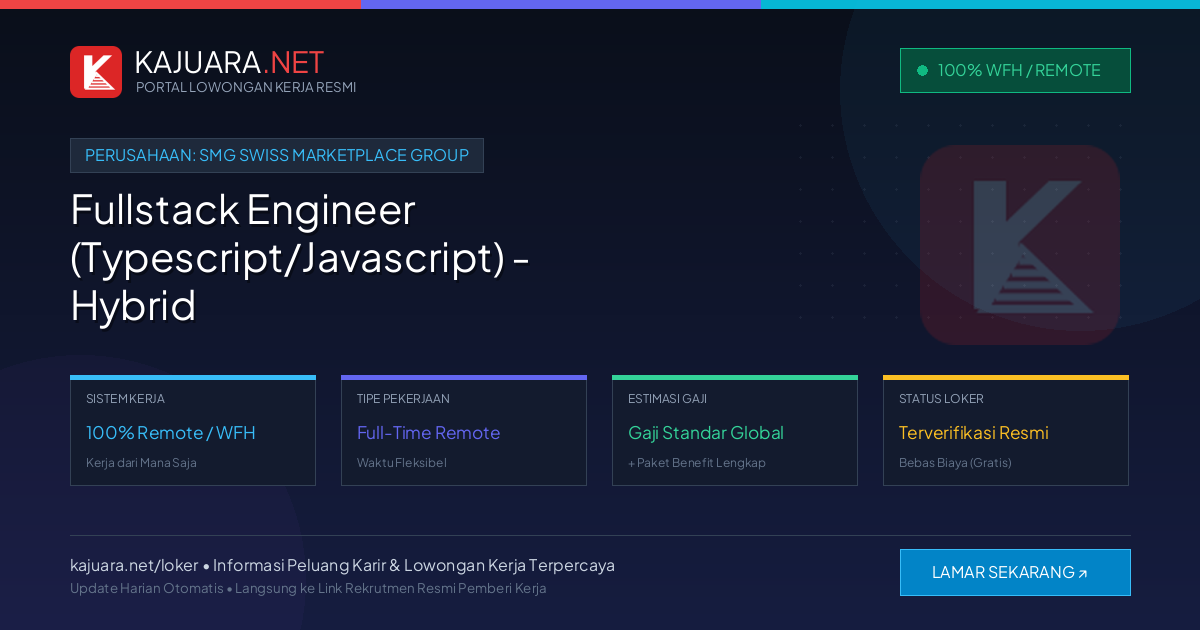Screen dimensions: 1200x630
Task: Select the Perusahaan: SMG Swiss Marketplace Group tag
Action: coord(277,155)
